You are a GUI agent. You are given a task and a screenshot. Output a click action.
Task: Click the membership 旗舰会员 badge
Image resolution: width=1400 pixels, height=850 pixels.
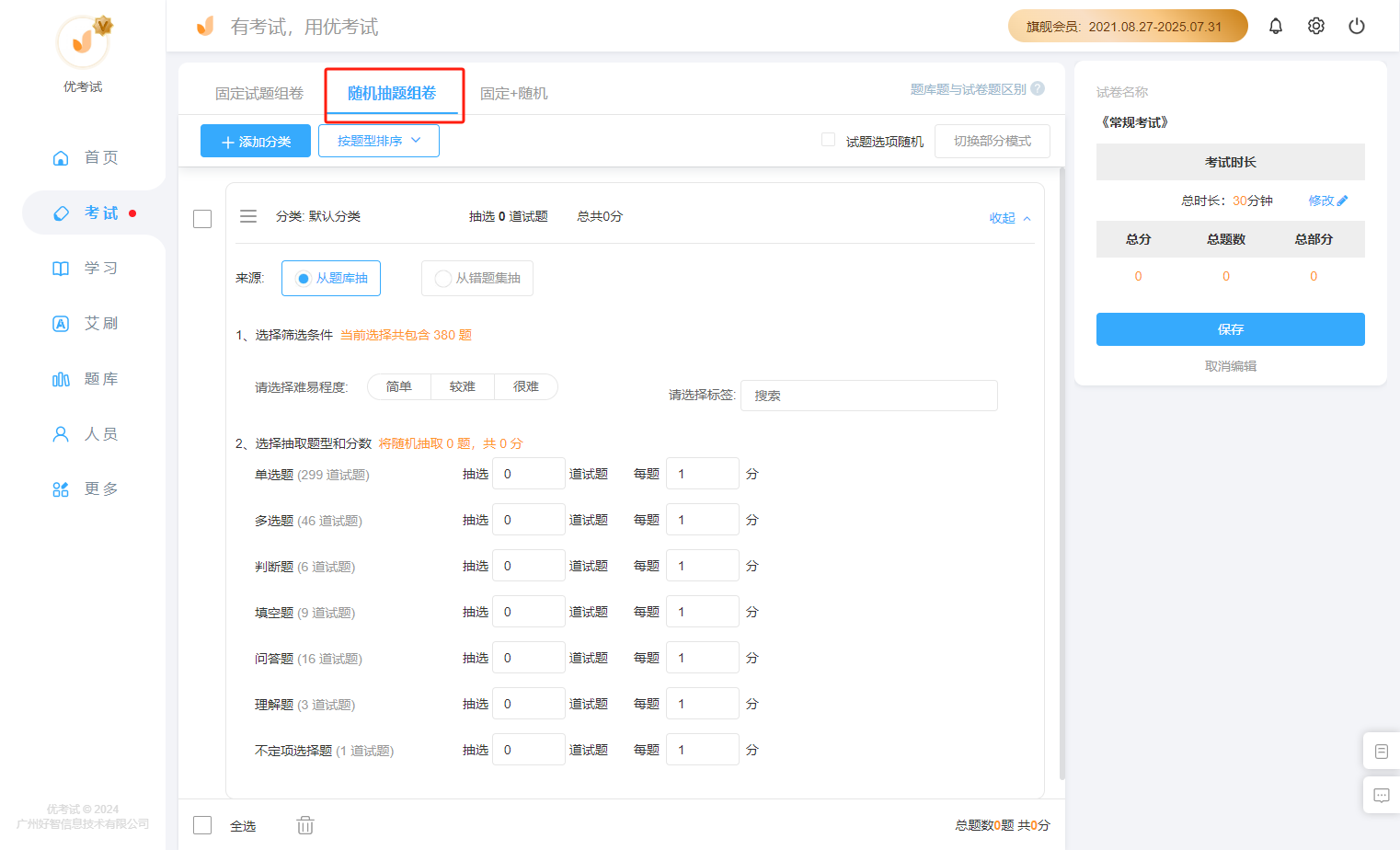pyautogui.click(x=1128, y=26)
